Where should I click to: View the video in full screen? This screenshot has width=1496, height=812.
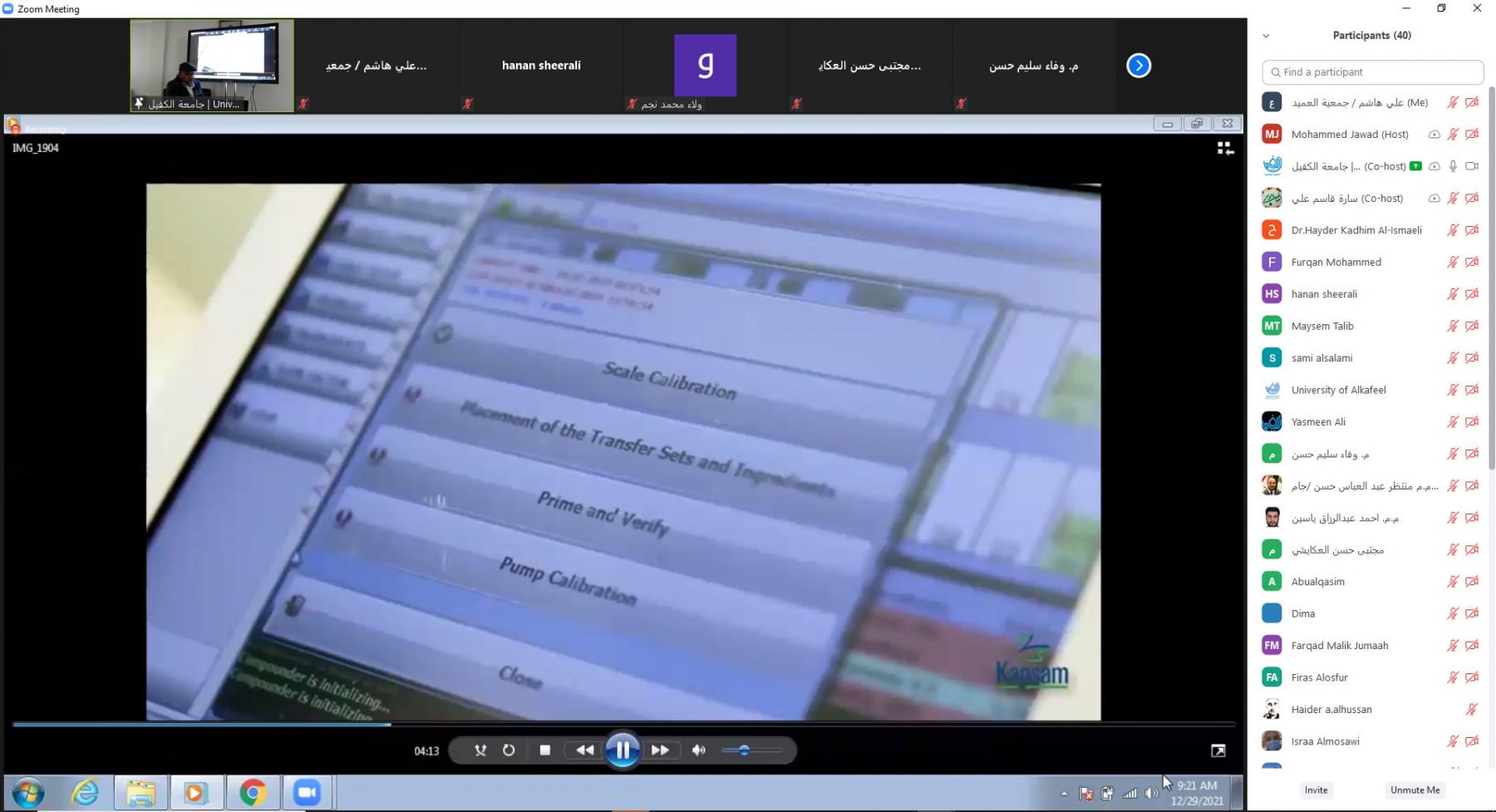coord(1218,751)
